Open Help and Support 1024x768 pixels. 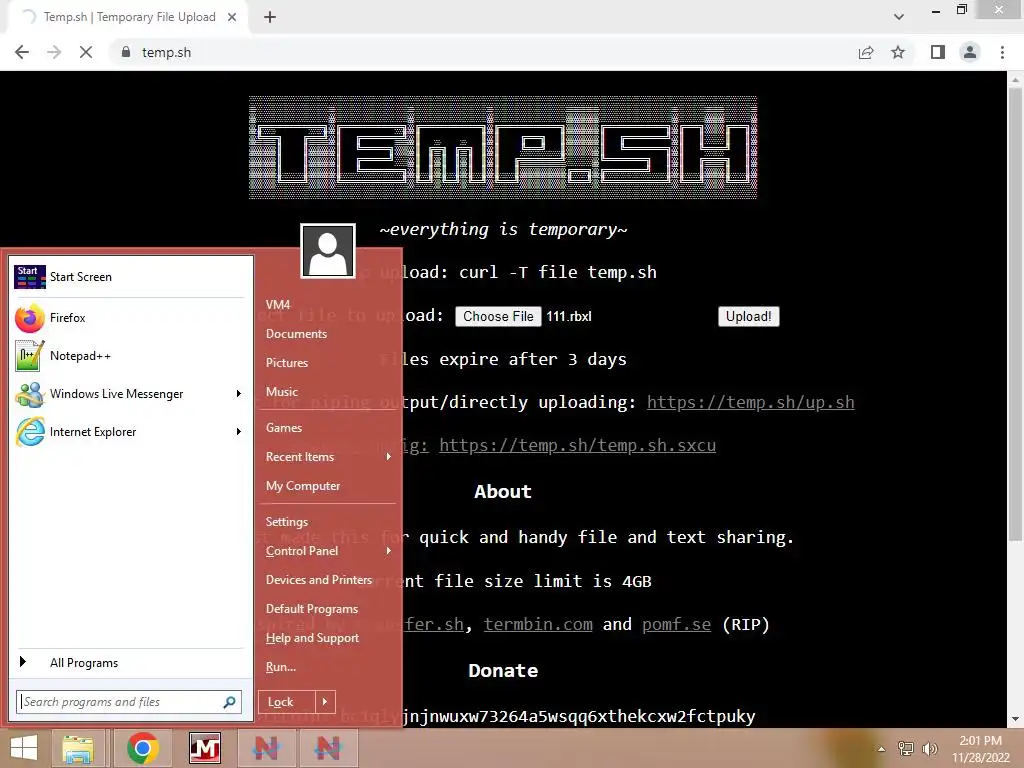[312, 638]
